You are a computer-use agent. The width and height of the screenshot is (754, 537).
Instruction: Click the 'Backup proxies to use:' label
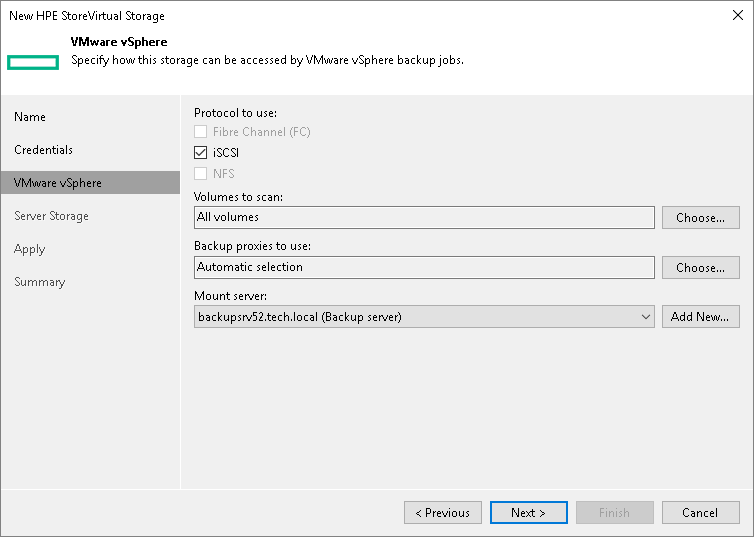(252, 246)
